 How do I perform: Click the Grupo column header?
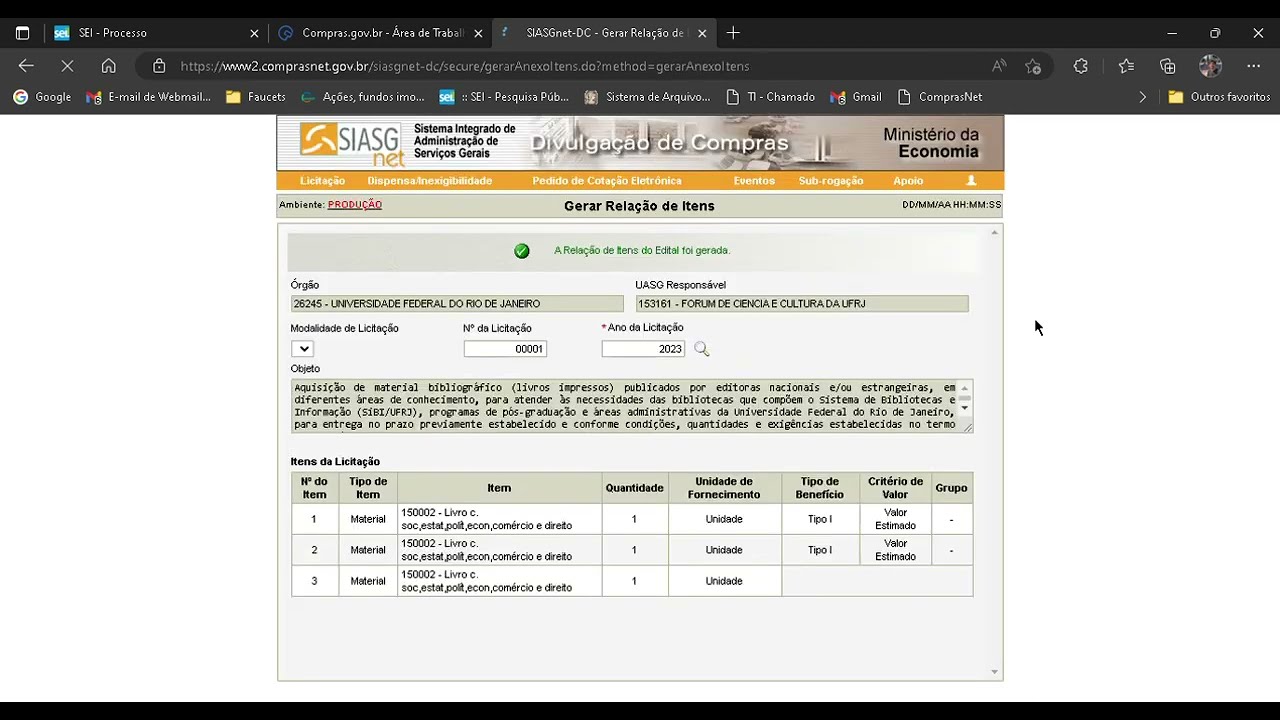[x=951, y=488]
